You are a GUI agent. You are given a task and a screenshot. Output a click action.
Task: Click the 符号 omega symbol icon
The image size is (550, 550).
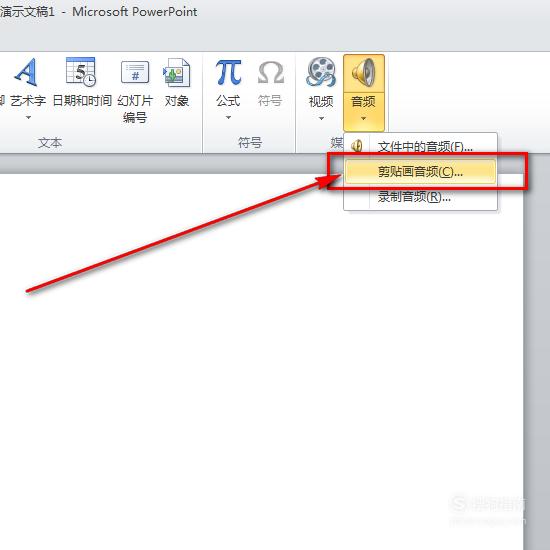pyautogui.click(x=270, y=72)
